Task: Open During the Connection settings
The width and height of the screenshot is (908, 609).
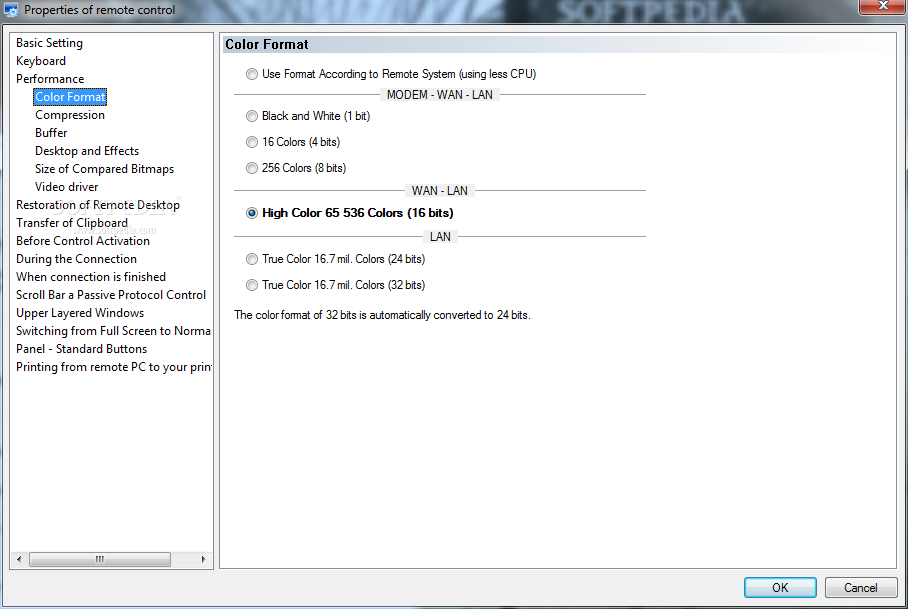Action: tap(76, 258)
